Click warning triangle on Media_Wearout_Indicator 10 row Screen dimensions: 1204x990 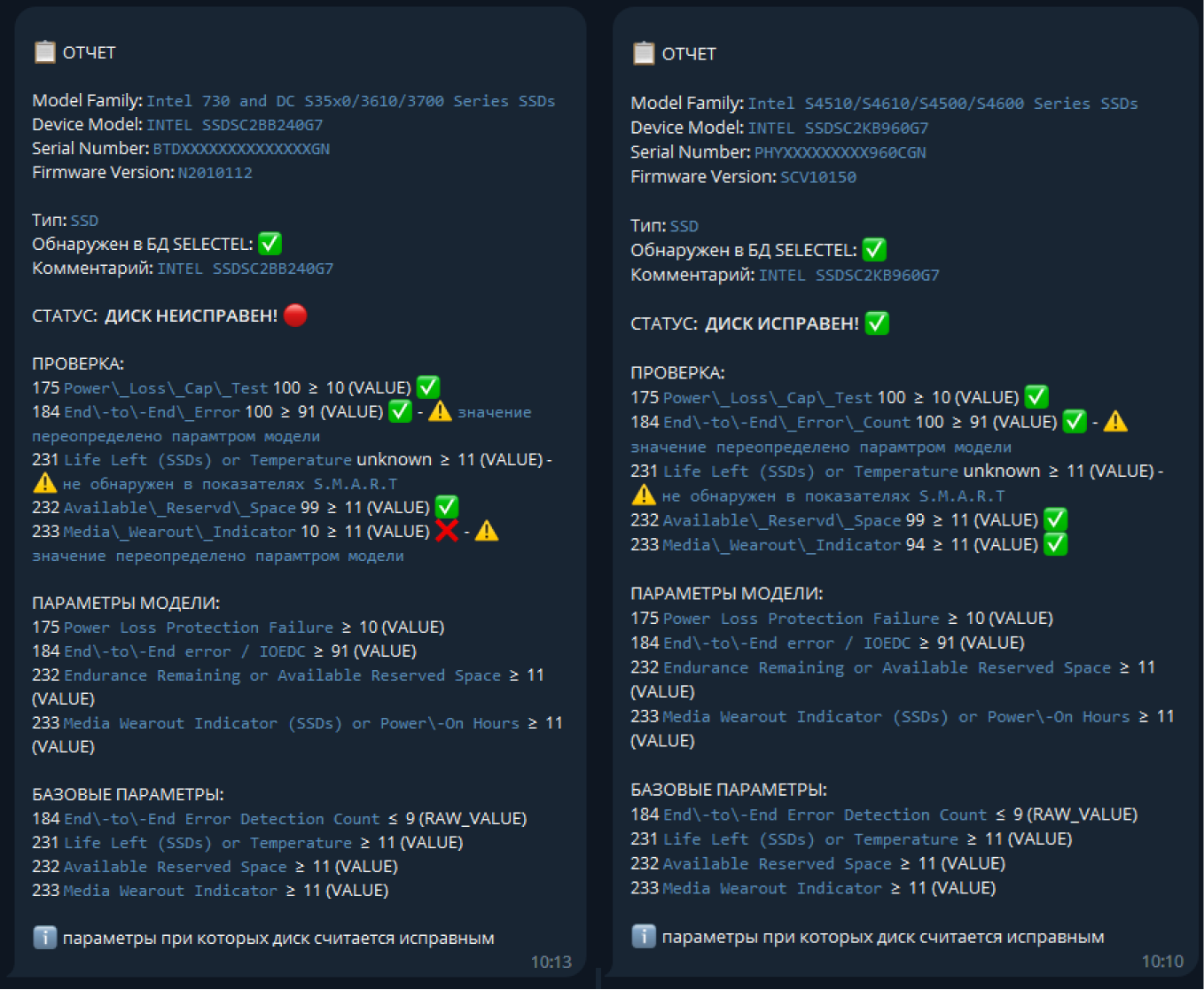487,531
